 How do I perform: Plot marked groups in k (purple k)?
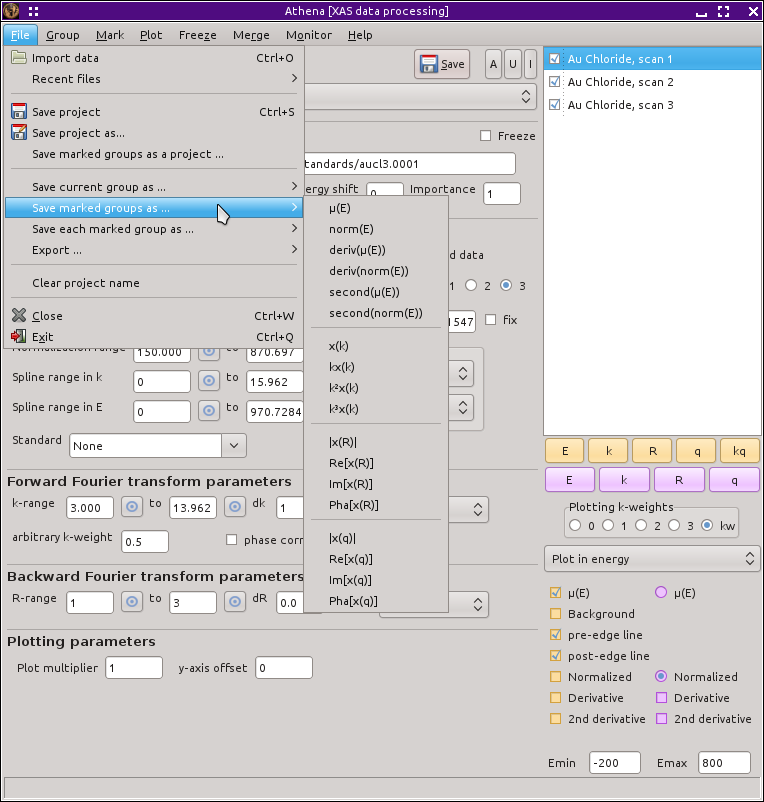[x=624, y=480]
